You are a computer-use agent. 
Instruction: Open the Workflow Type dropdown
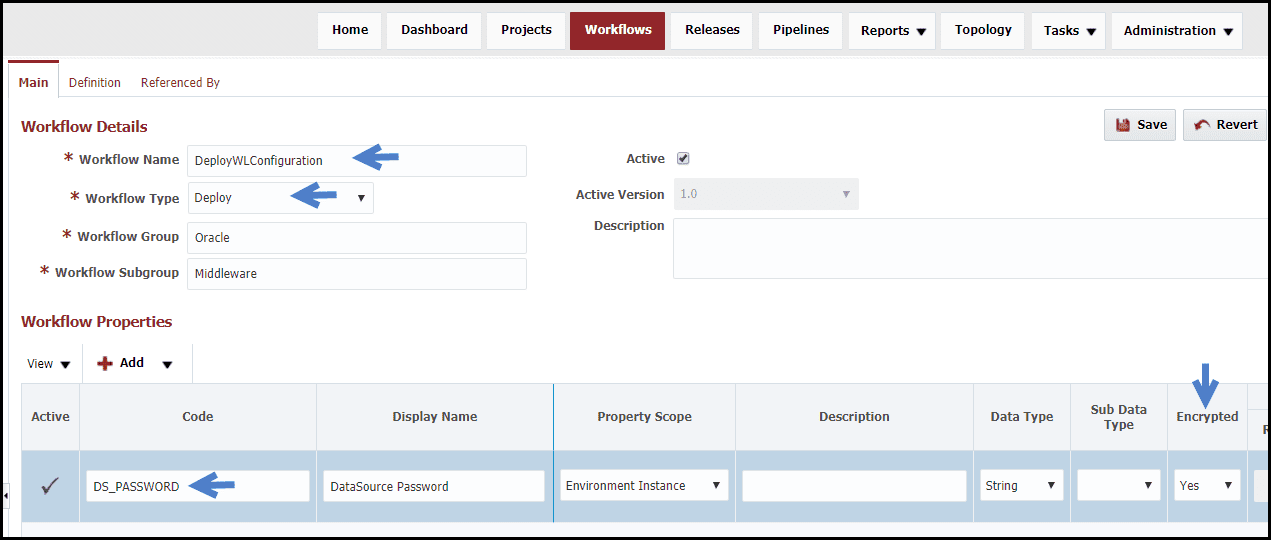tap(280, 198)
